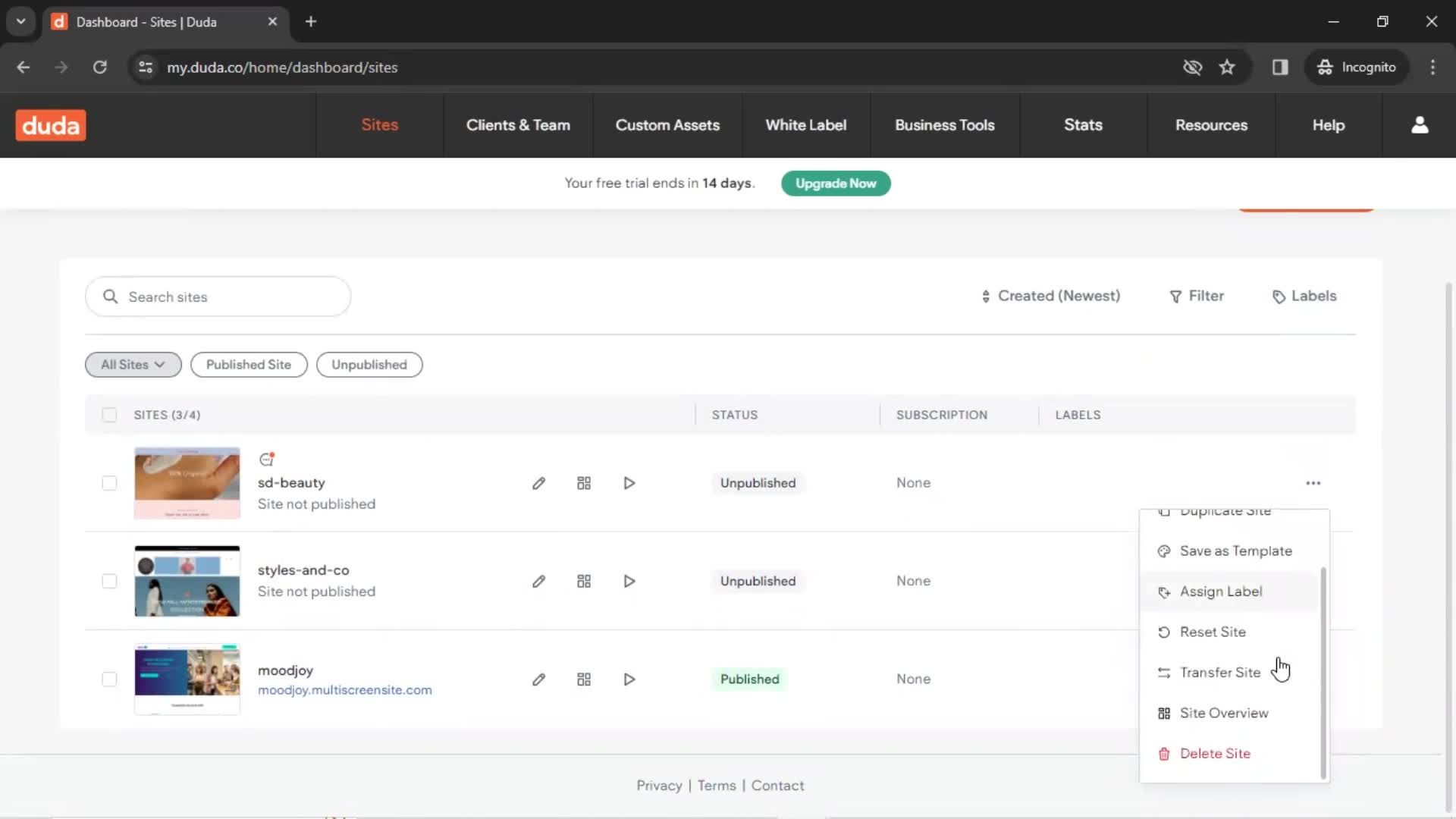Click the search magnifier icon
Viewport: 1456px width, 819px height.
coord(111,297)
